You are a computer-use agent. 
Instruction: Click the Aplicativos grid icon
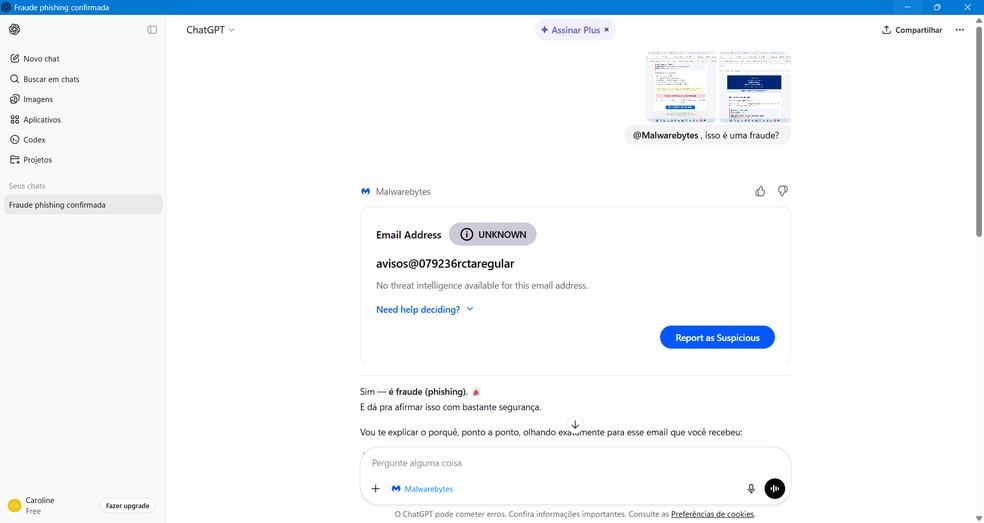click(14, 119)
